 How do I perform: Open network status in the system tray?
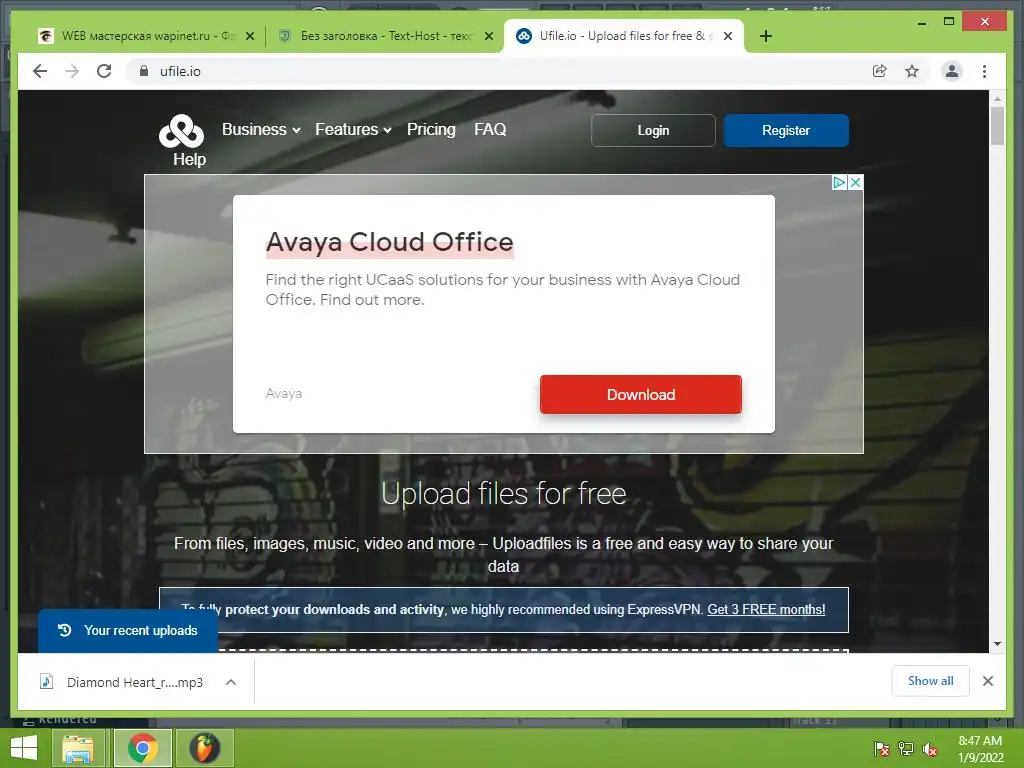click(x=906, y=749)
